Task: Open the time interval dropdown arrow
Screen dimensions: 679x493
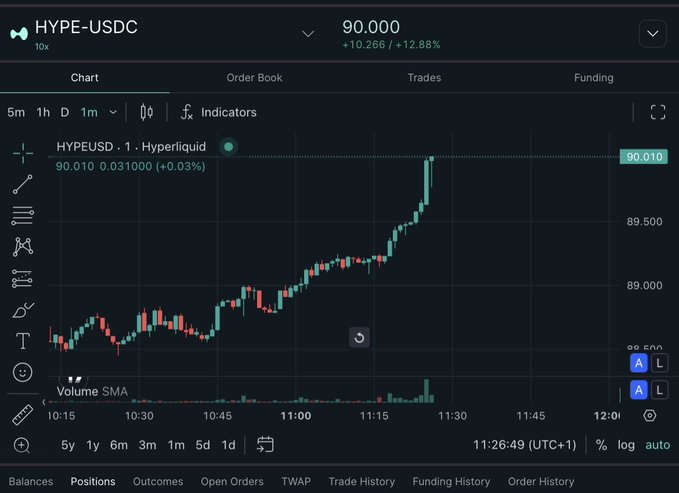Action: [x=113, y=112]
